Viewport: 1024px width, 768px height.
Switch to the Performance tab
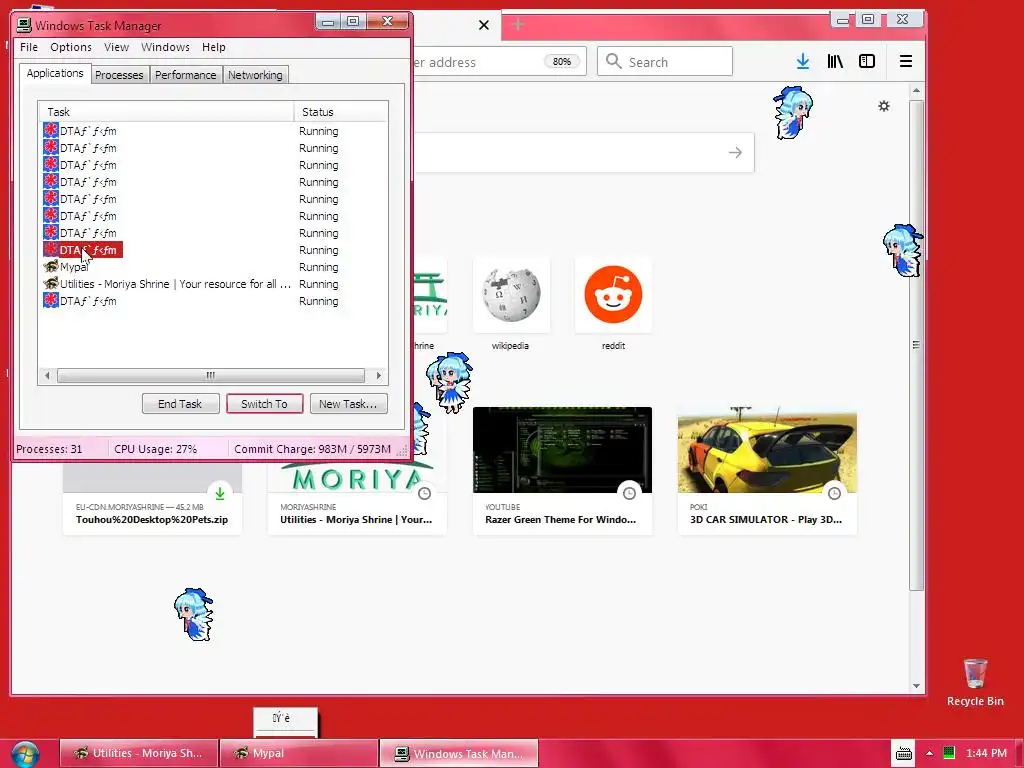185,75
